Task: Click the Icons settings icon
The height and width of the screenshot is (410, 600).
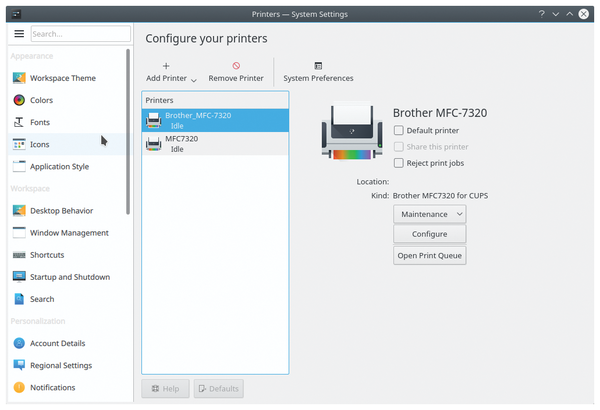Action: [19, 144]
